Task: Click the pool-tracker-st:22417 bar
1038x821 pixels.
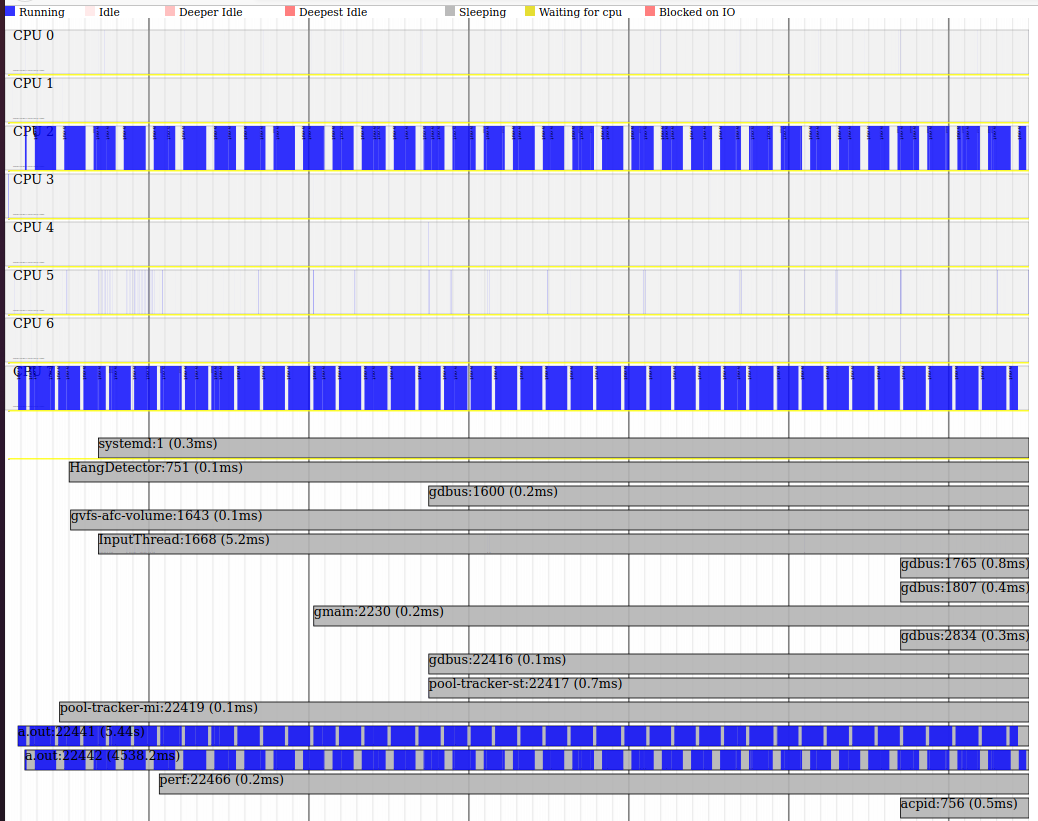Action: [x=728, y=687]
